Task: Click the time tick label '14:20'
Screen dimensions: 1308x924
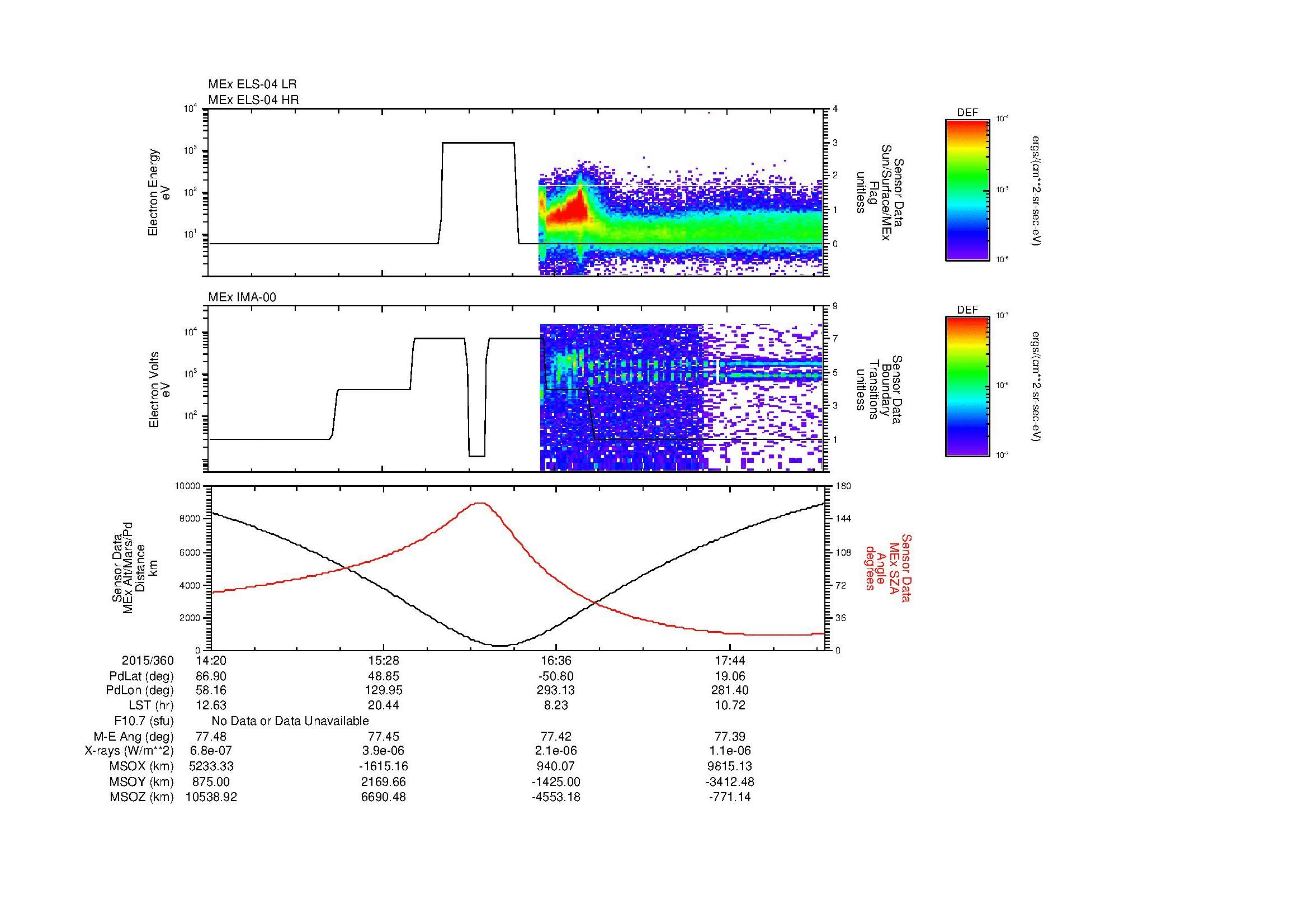Action: point(211,660)
